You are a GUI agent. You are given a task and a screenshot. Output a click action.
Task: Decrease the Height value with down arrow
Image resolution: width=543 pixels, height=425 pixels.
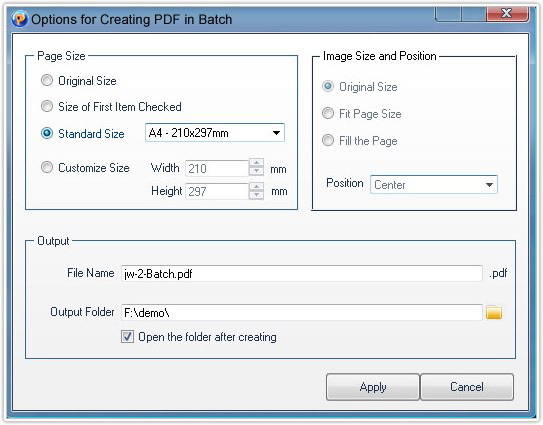[x=256, y=195]
